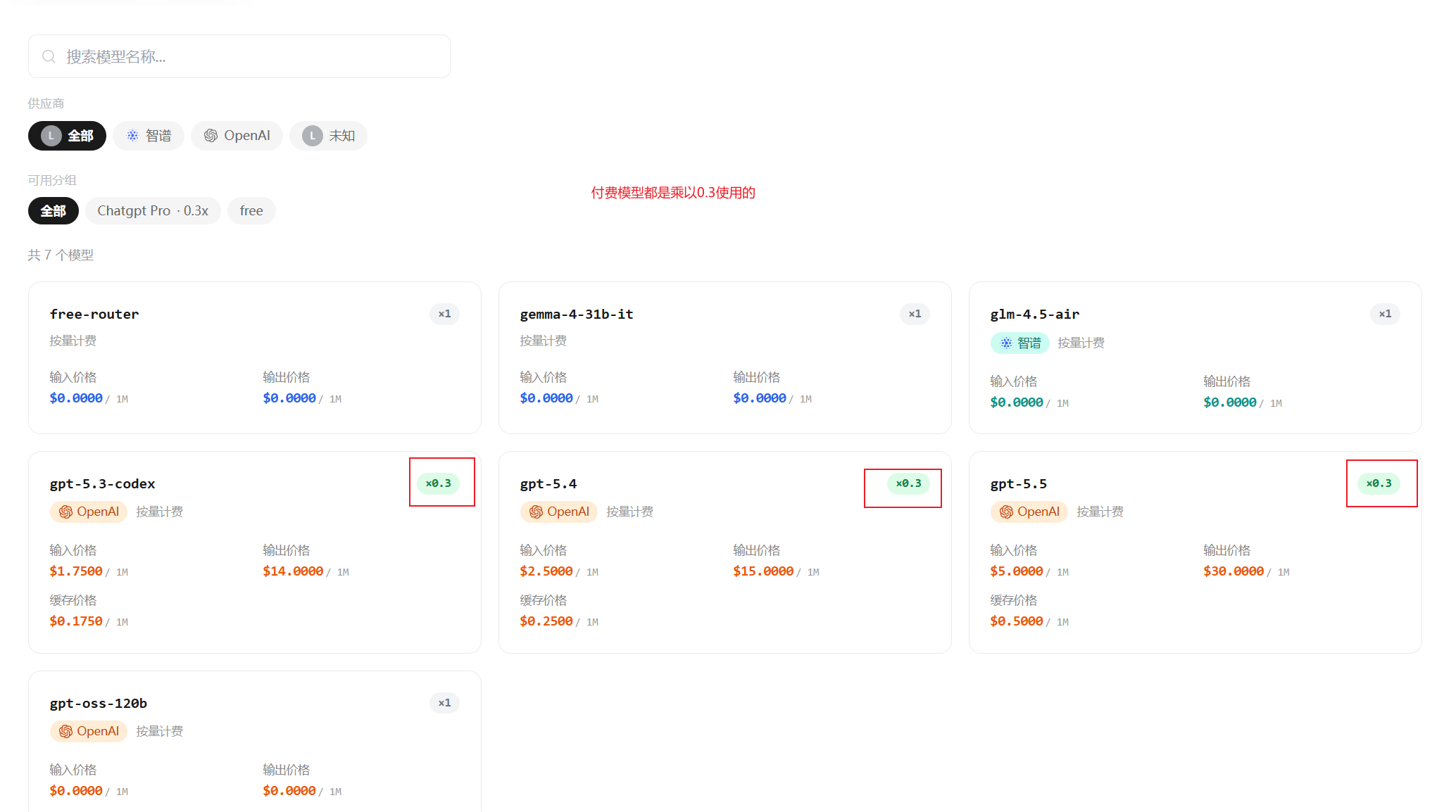Image resolution: width=1456 pixels, height=812 pixels.
Task: Open the gpt-5.4 model card
Action: pyautogui.click(x=725, y=552)
